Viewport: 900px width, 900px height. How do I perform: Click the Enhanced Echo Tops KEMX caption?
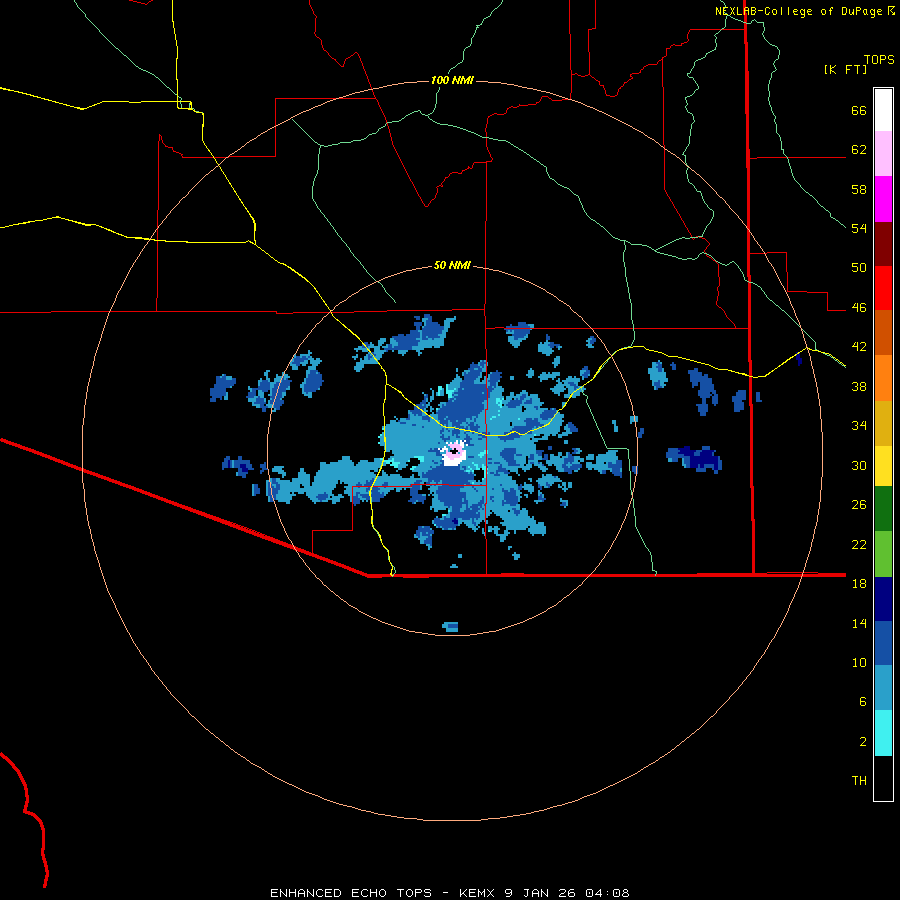[449, 893]
